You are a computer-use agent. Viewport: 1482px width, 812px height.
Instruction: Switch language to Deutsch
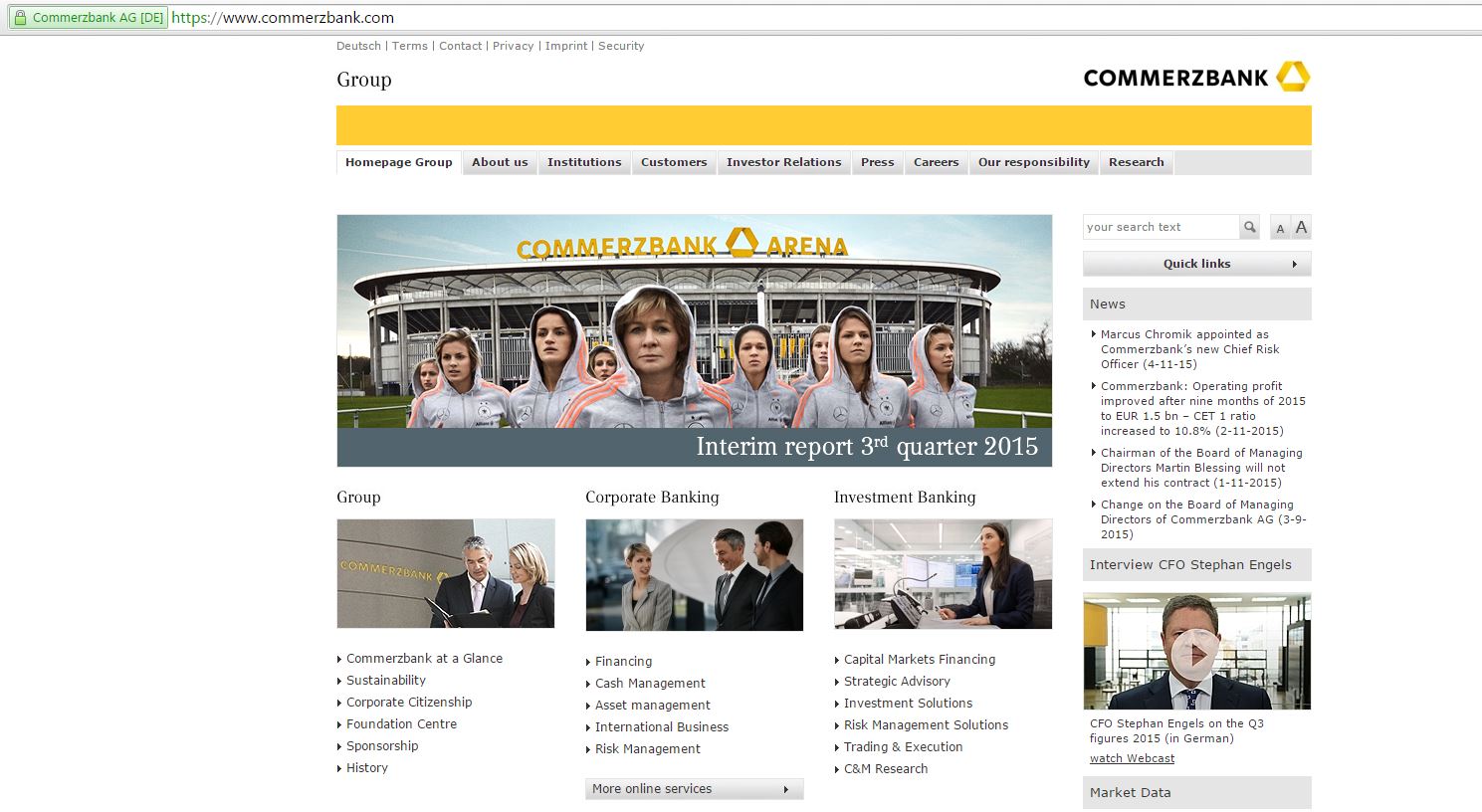tap(358, 46)
